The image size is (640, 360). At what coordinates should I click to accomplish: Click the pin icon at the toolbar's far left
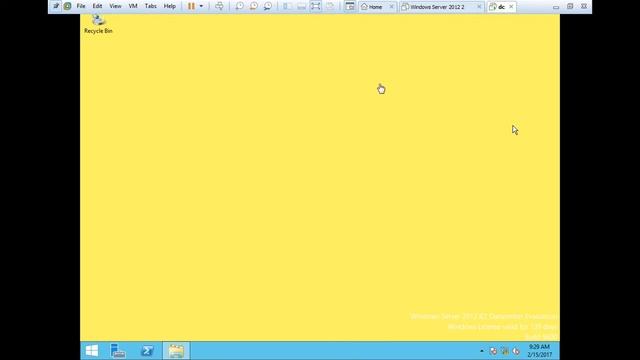(x=56, y=6)
